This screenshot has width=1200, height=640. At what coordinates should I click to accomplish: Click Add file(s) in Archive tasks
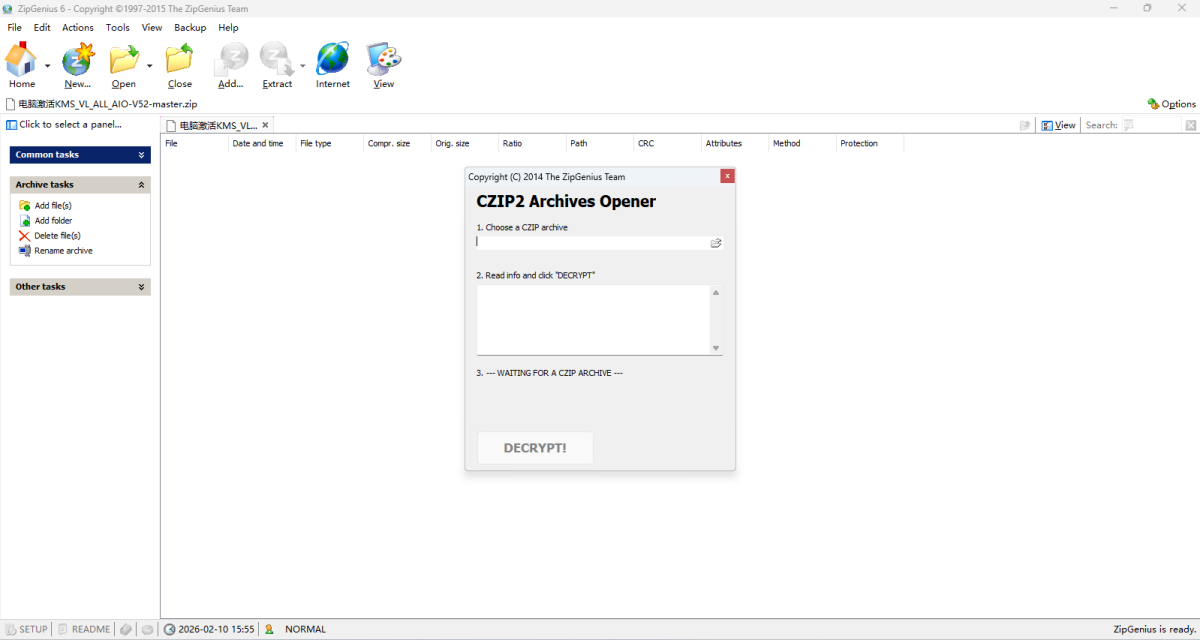52,205
